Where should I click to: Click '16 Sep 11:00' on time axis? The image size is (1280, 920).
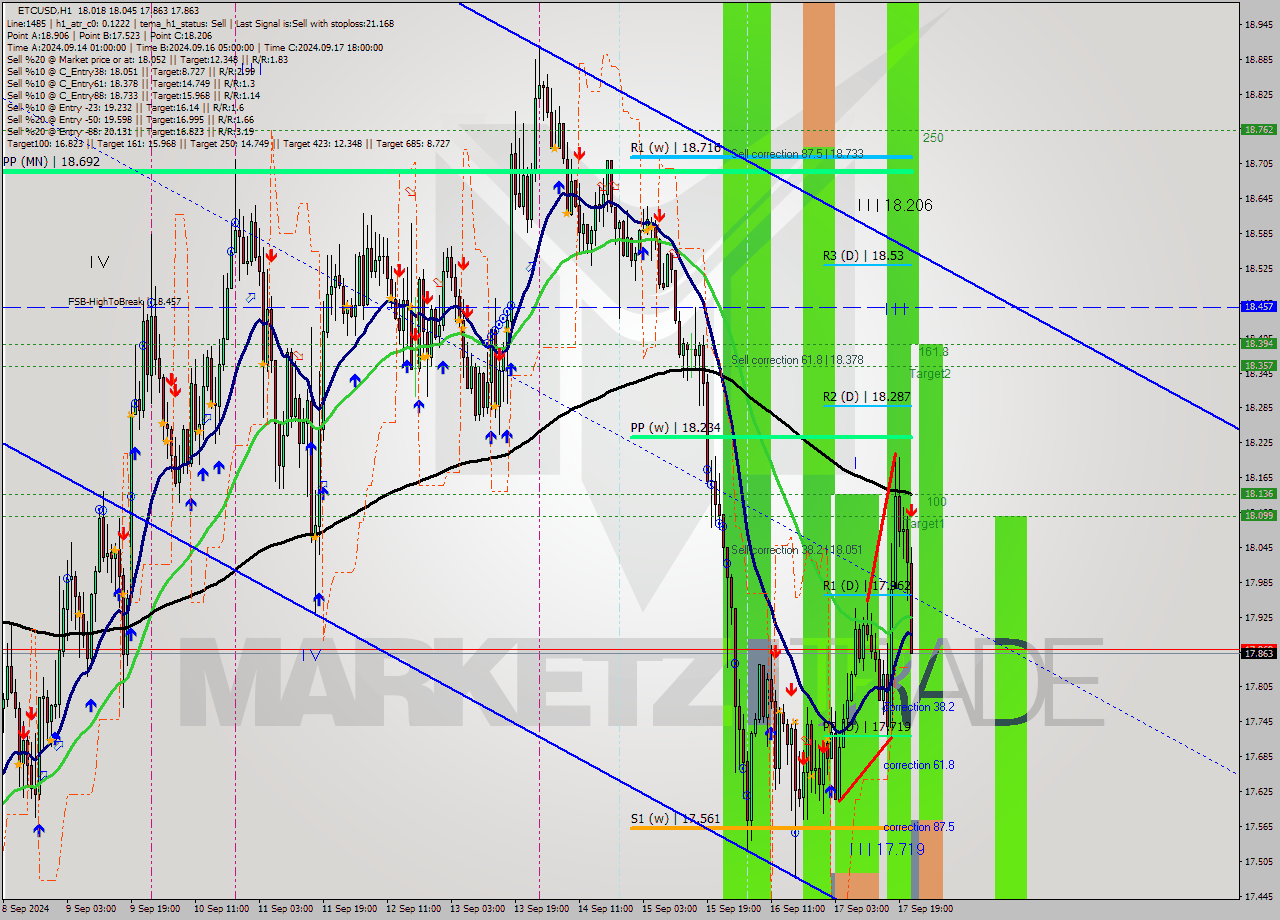coord(797,909)
